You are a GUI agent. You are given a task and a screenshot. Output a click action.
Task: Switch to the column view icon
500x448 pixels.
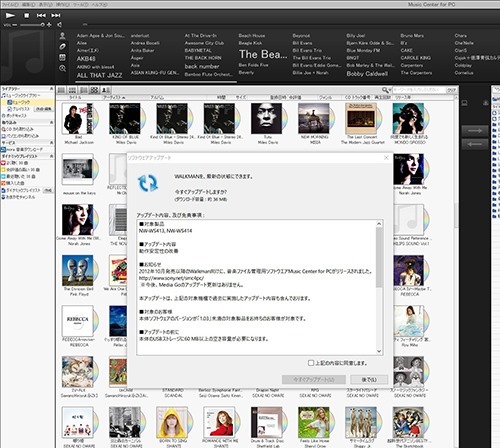pos(83,90)
